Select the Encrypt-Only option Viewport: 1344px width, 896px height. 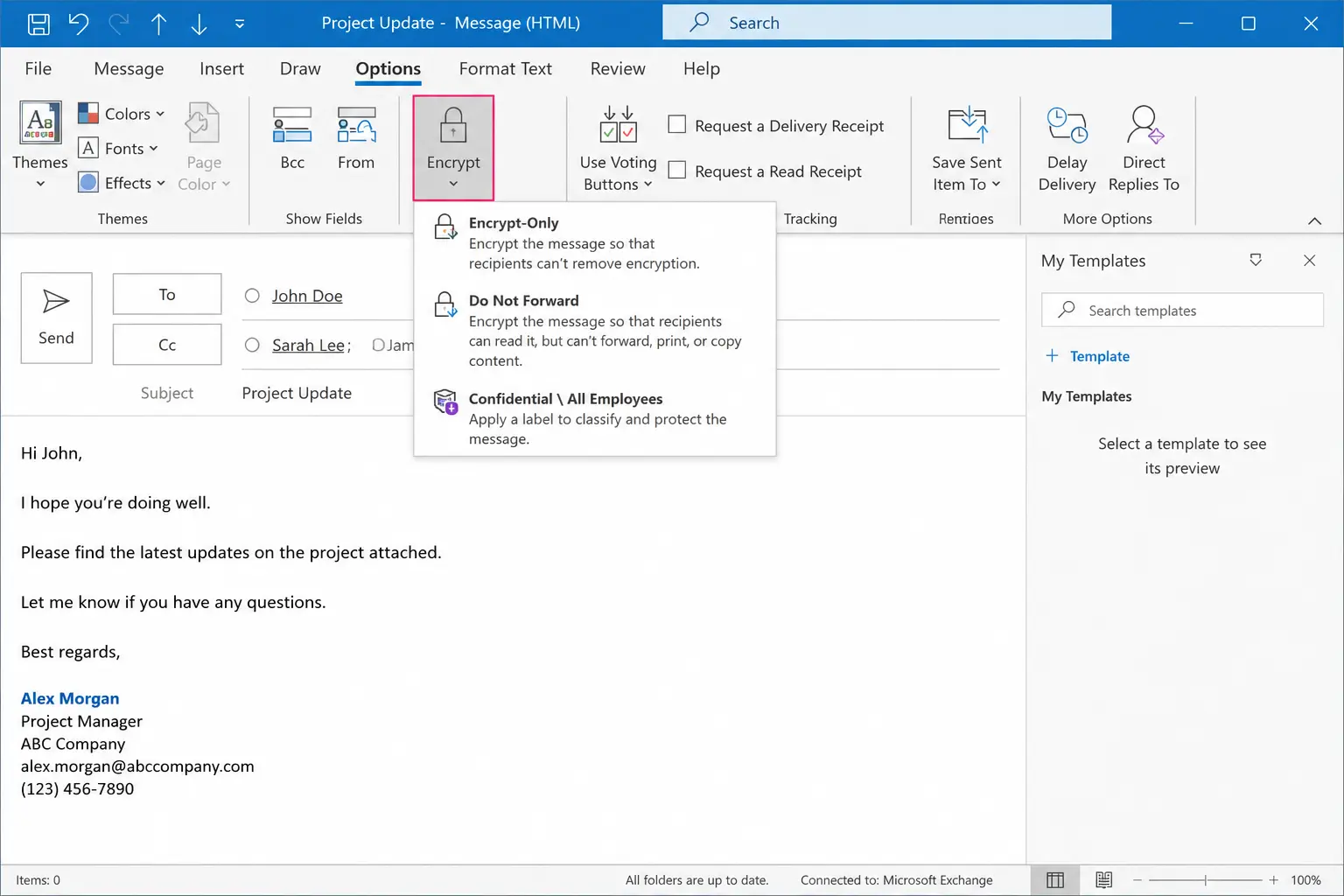(595, 242)
